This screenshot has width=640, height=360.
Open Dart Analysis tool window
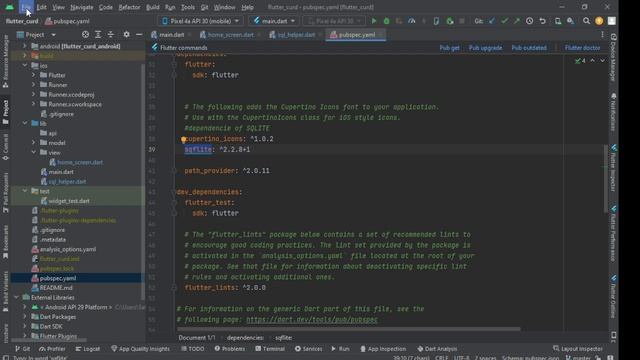tap(437, 349)
